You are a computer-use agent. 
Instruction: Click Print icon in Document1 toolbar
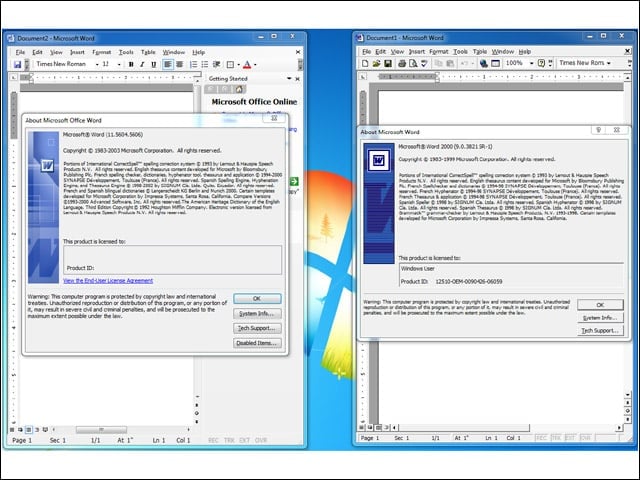(402, 63)
